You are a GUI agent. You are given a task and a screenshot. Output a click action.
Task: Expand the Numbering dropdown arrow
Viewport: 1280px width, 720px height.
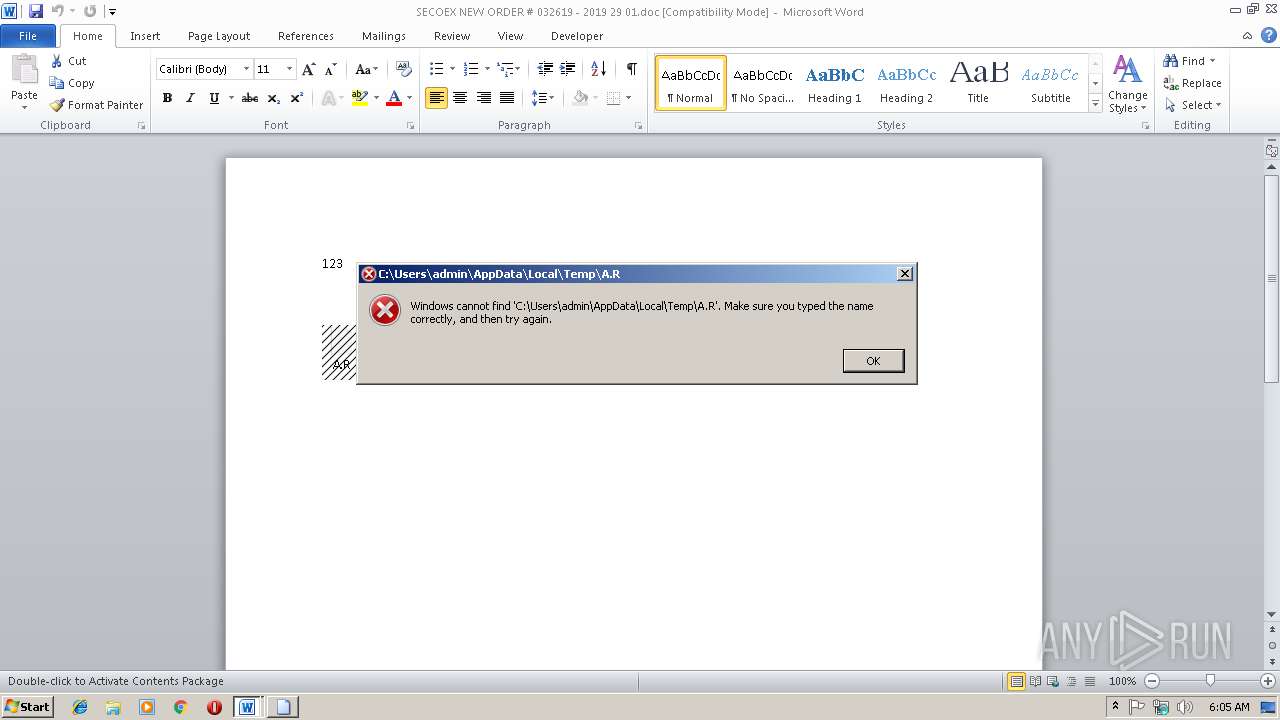[487, 69]
